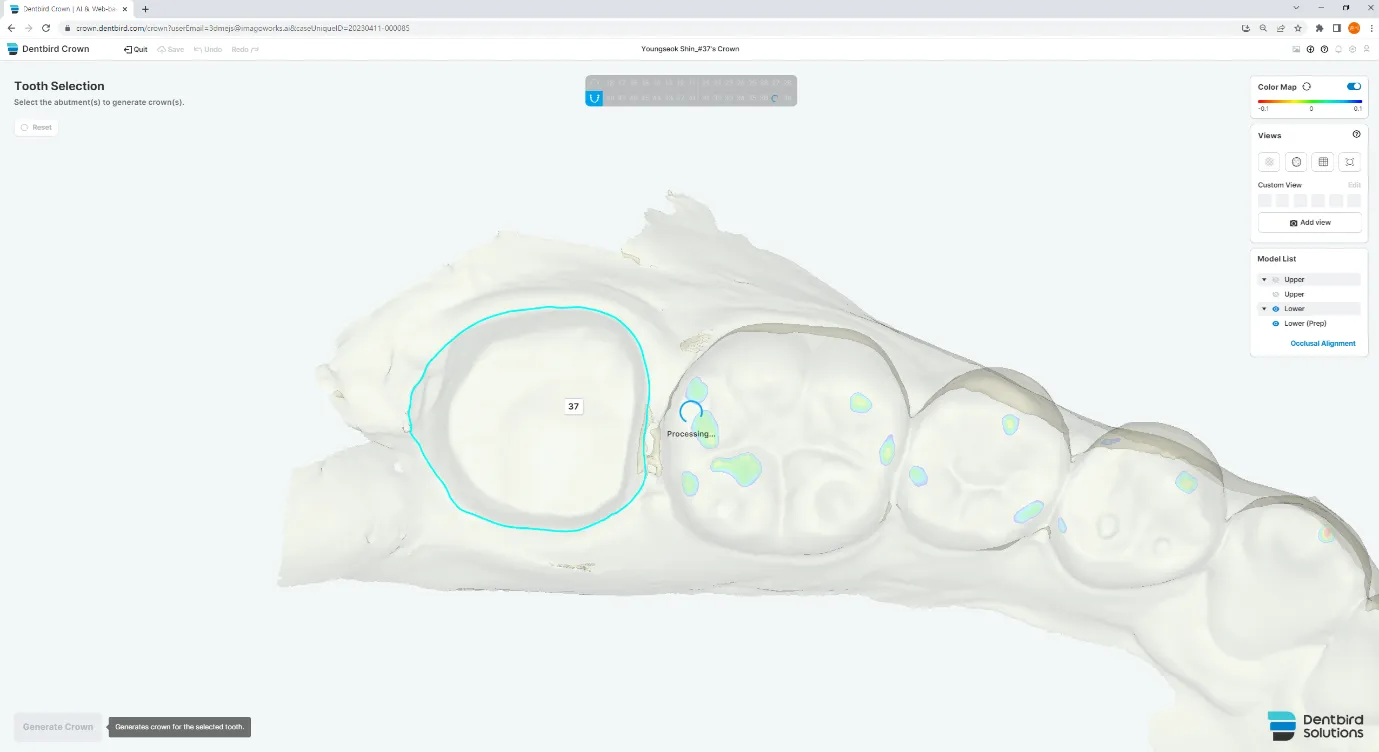Screen dimensions: 1379x752
Task: Select the first faded view preset icon
Action: (1269, 162)
